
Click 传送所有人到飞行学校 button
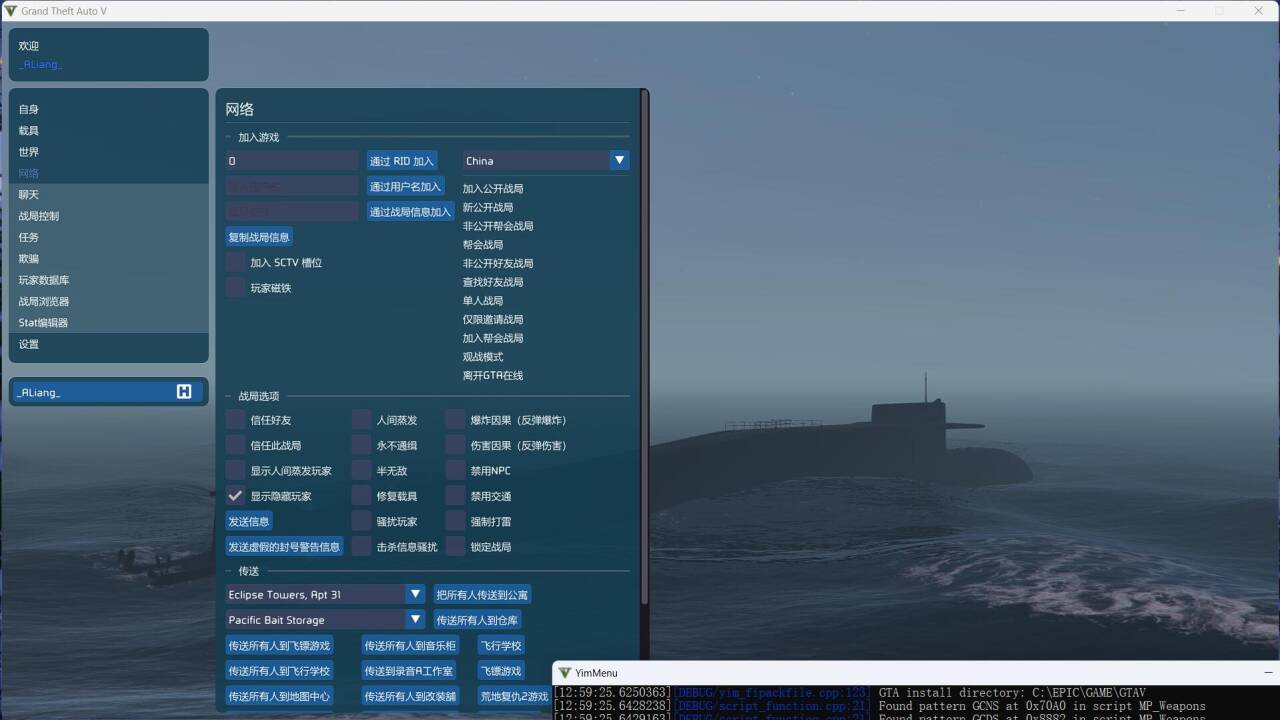[x=279, y=670]
